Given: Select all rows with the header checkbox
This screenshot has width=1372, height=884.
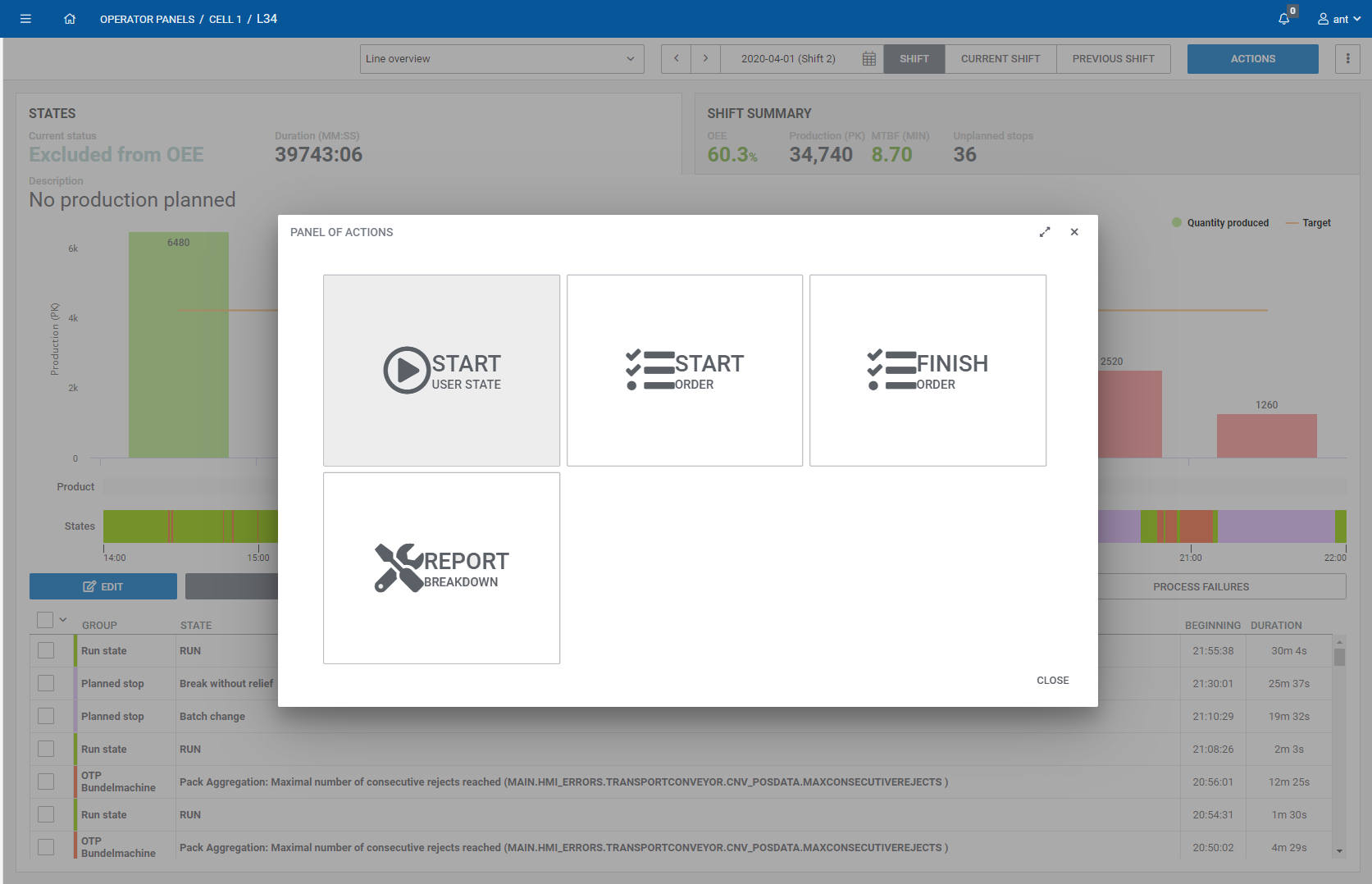Looking at the screenshot, I should tap(46, 620).
